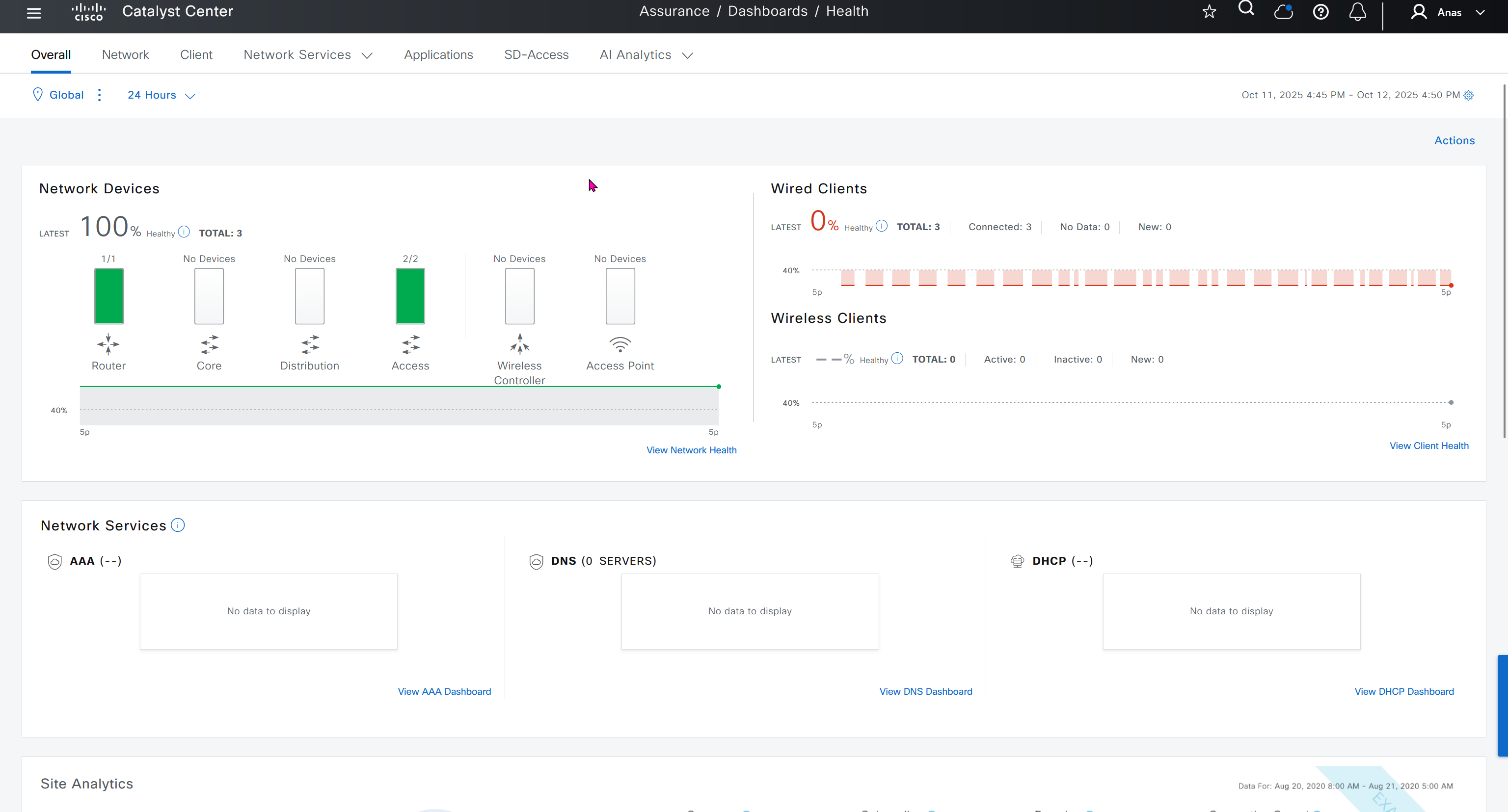This screenshot has width=1508, height=812.
Task: Open the View Network Health link
Action: pos(691,450)
